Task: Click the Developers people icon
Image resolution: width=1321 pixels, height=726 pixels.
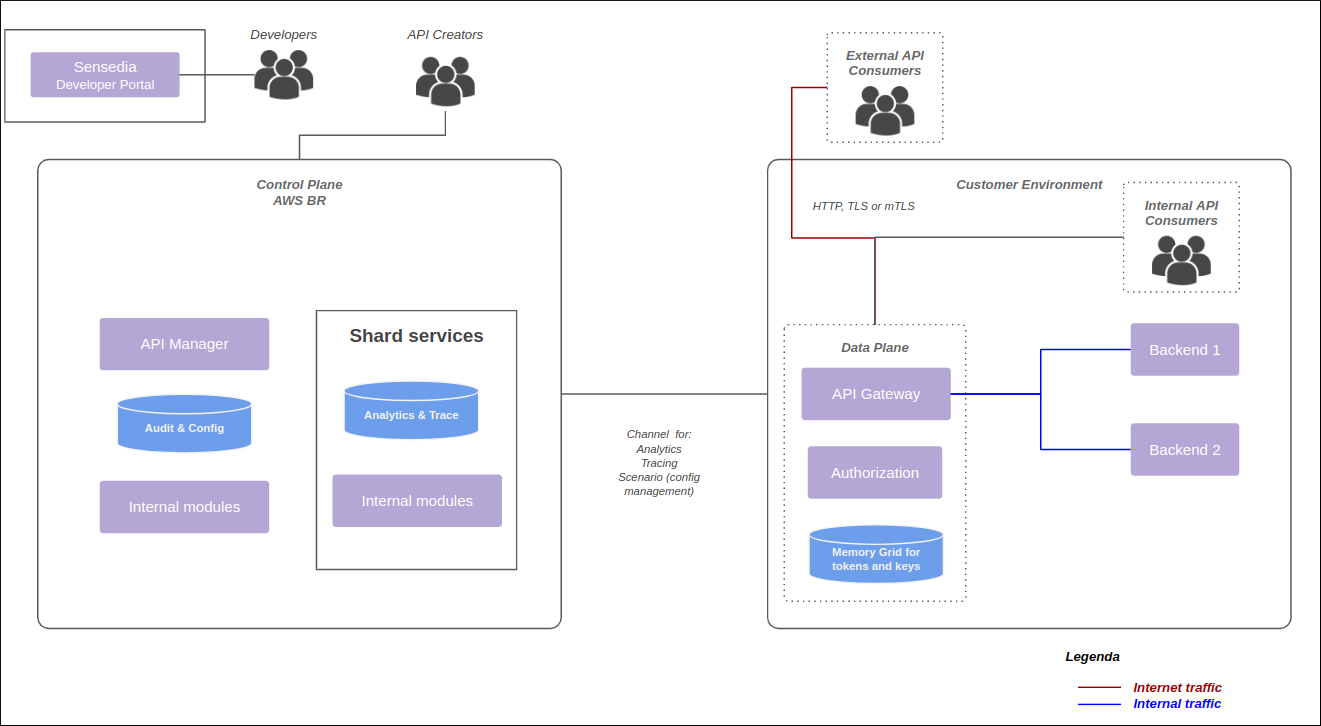Action: click(x=283, y=74)
